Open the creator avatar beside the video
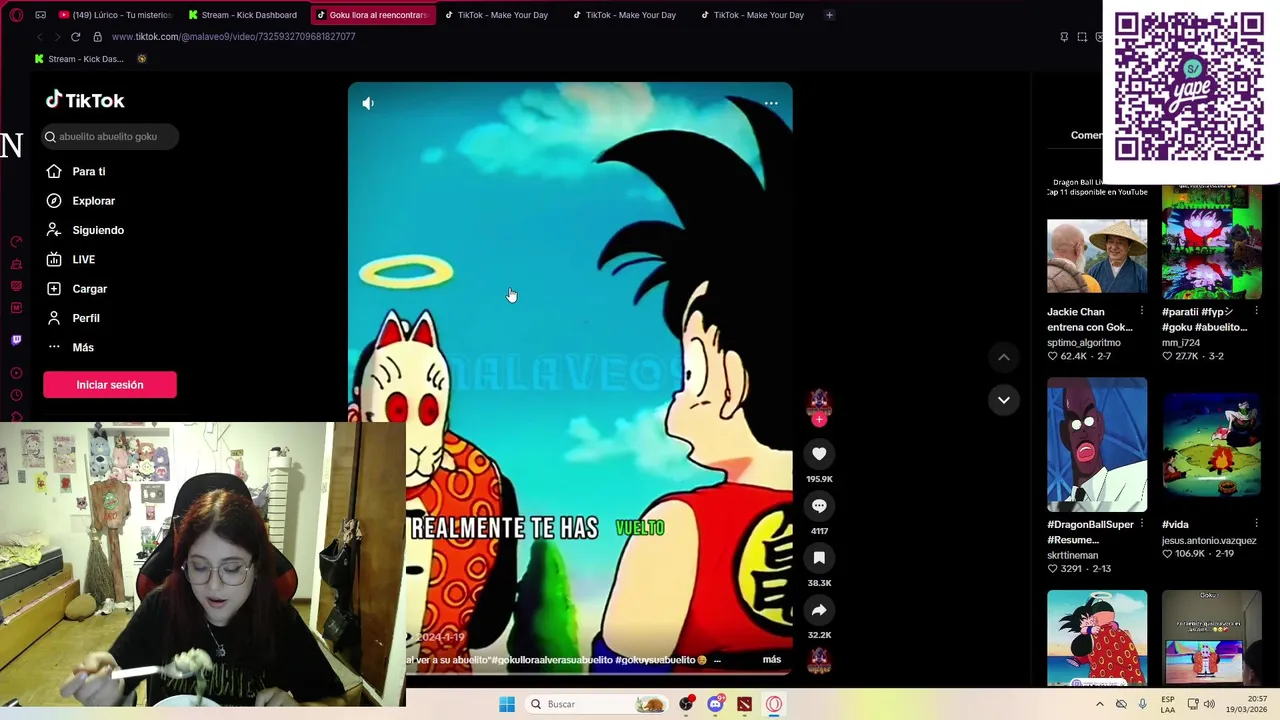The width and height of the screenshot is (1280, 720). tap(819, 402)
